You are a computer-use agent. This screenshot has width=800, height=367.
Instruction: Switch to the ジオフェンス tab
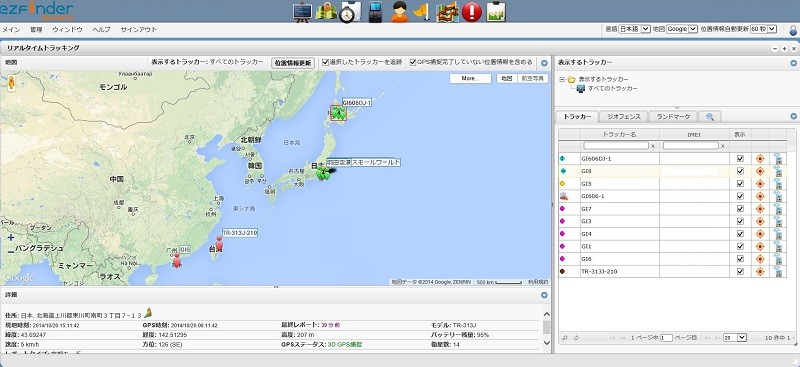tap(624, 117)
